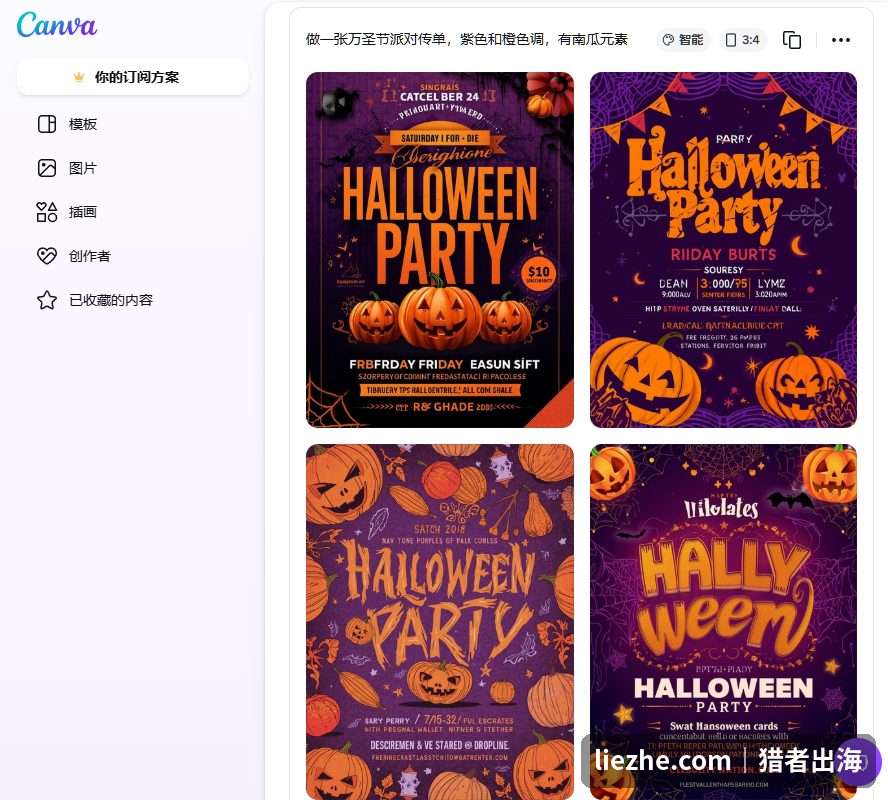Change the 3:4 aspect ratio chip
Screen dimensions: 888x800
[x=743, y=40]
